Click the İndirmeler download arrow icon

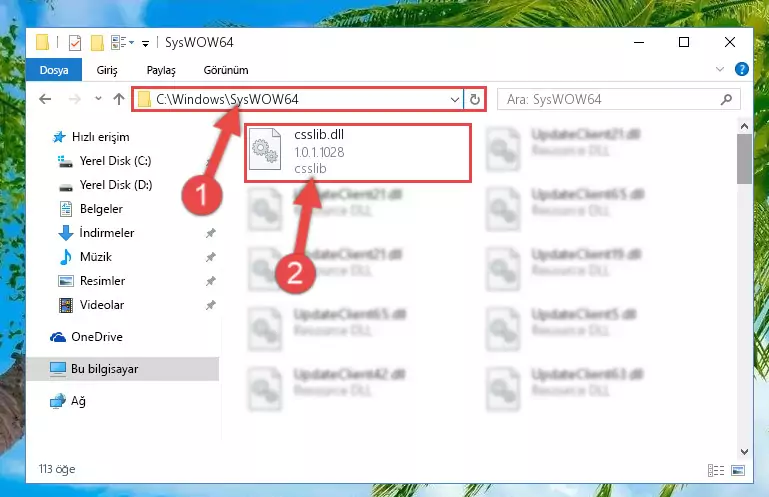(x=66, y=233)
